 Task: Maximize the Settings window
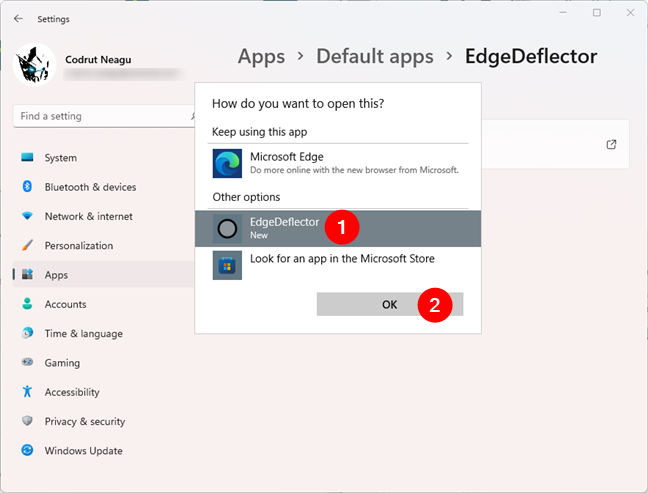pos(597,13)
